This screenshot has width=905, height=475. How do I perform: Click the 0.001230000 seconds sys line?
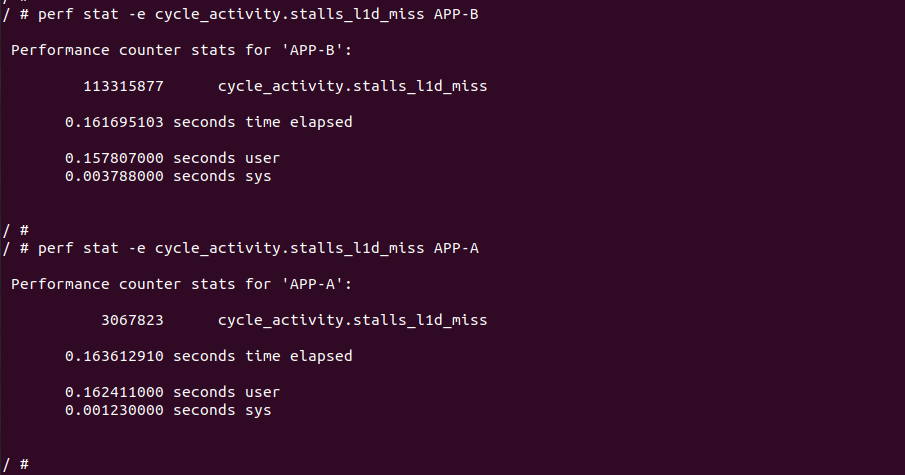pyautogui.click(x=168, y=410)
